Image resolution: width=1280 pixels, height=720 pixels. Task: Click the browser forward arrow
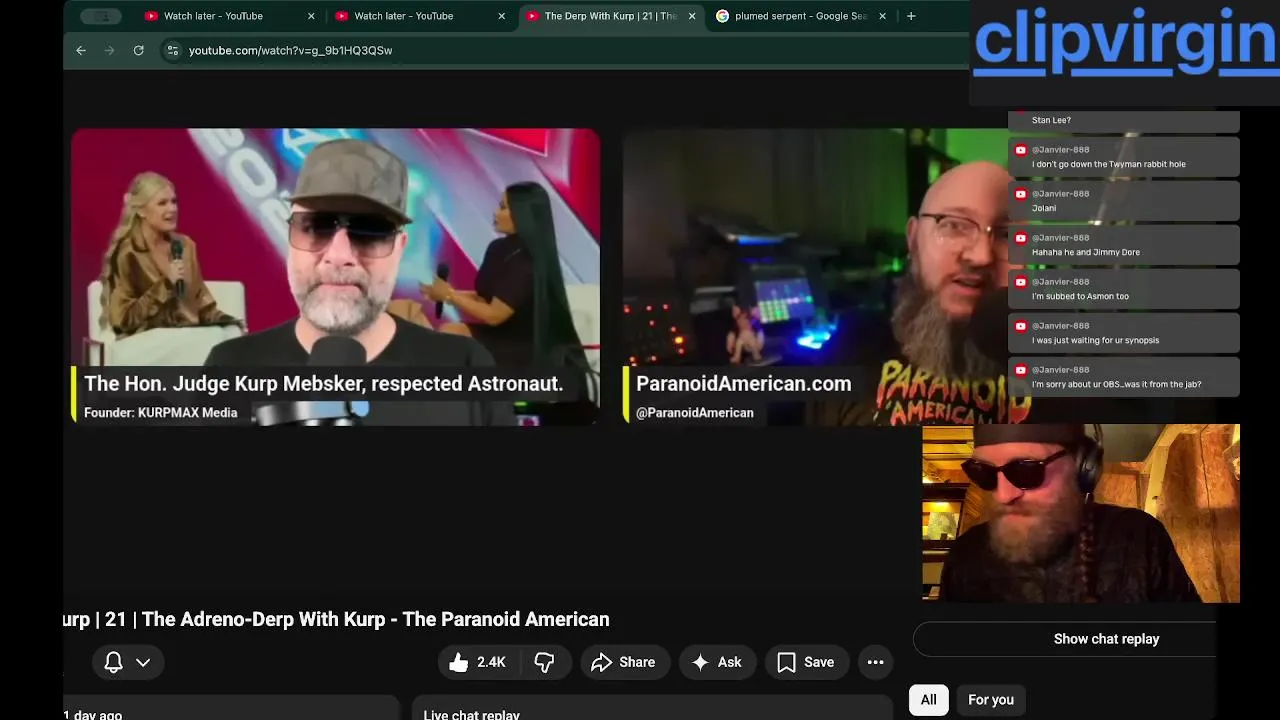click(x=110, y=50)
